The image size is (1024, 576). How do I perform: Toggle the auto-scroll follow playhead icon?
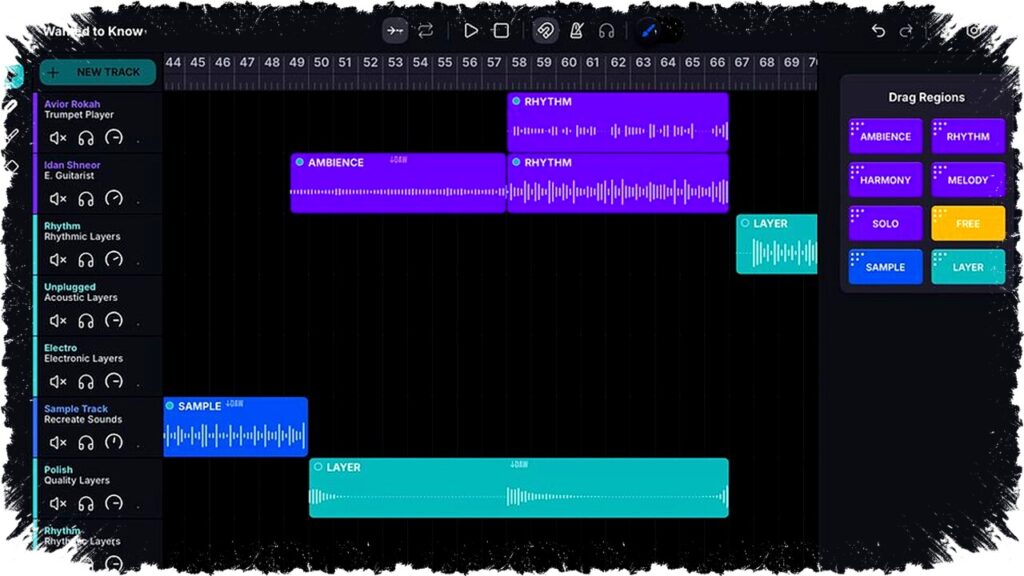(394, 31)
